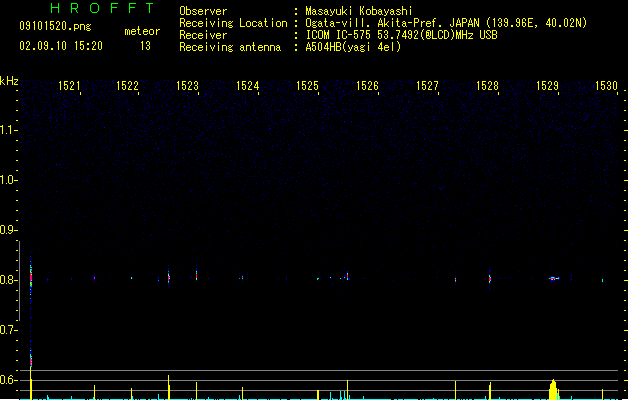The image size is (629, 400).
Task: Click the 1521 time axis label
Action: (x=69, y=86)
